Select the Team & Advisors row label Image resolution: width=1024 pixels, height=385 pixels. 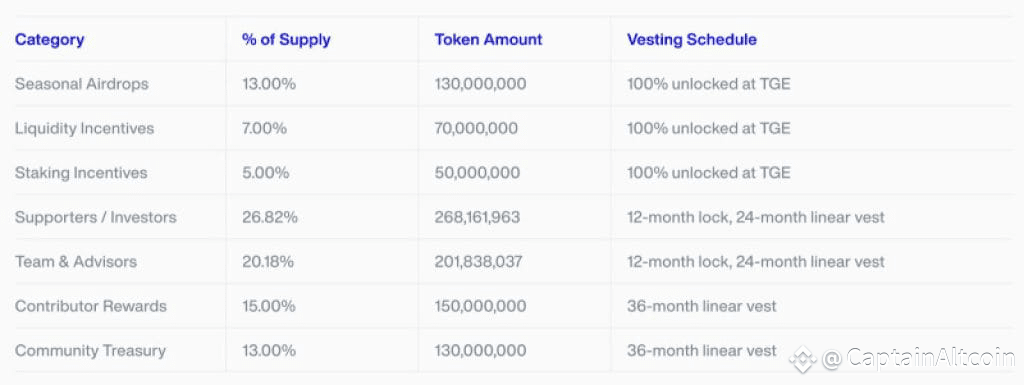coord(76,262)
